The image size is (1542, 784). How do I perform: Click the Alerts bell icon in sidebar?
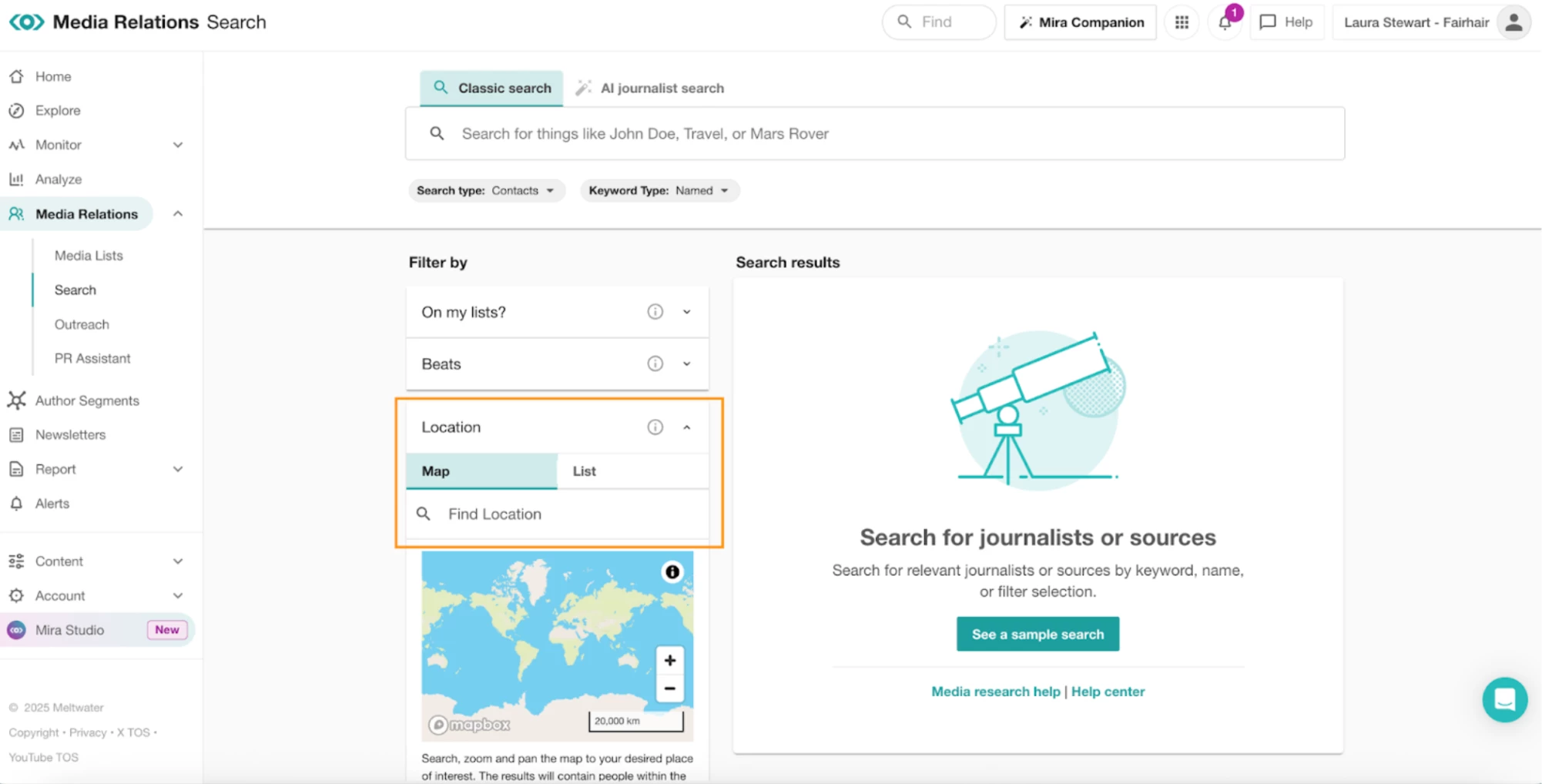click(16, 504)
